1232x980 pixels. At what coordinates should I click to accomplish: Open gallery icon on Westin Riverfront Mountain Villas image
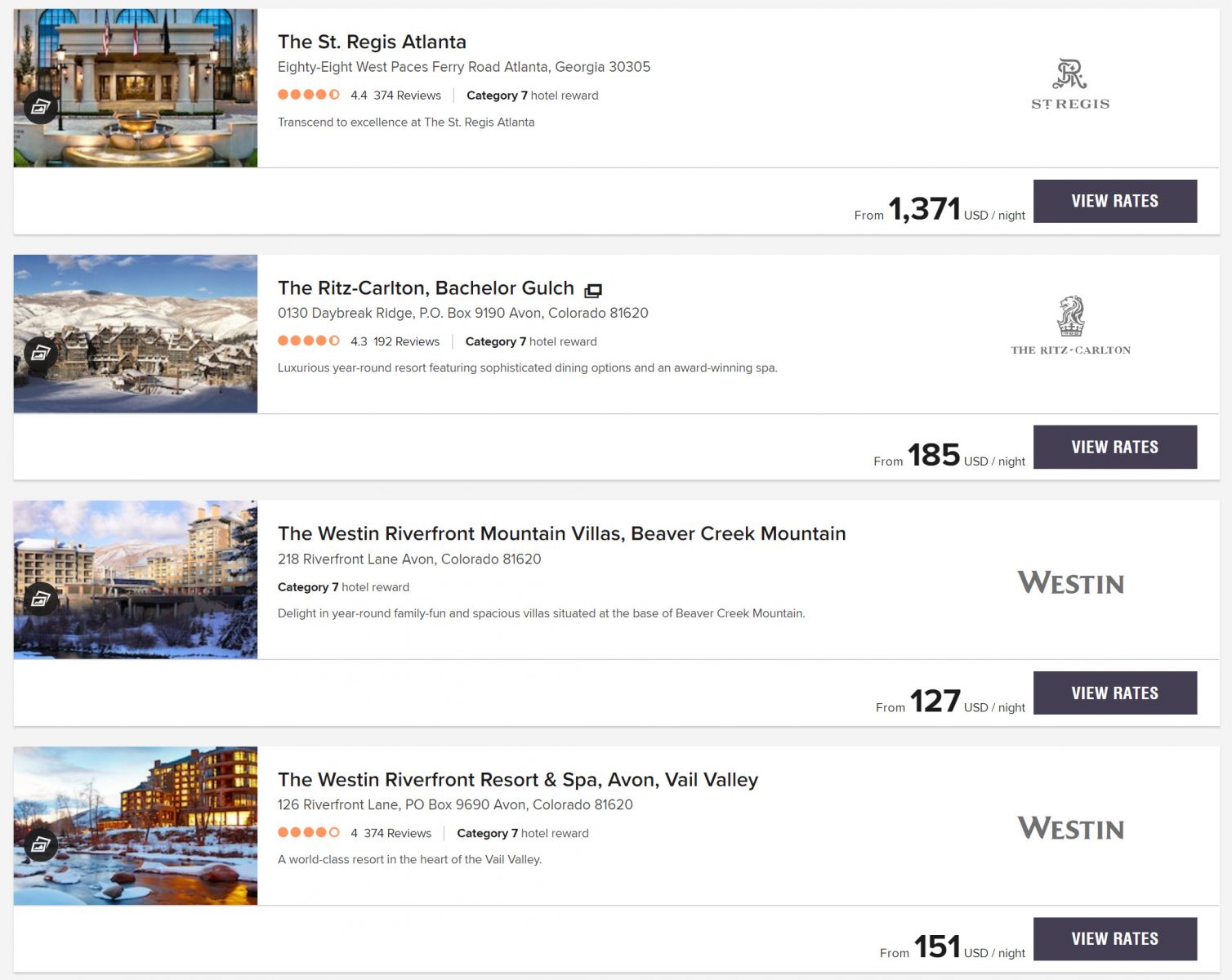(41, 599)
